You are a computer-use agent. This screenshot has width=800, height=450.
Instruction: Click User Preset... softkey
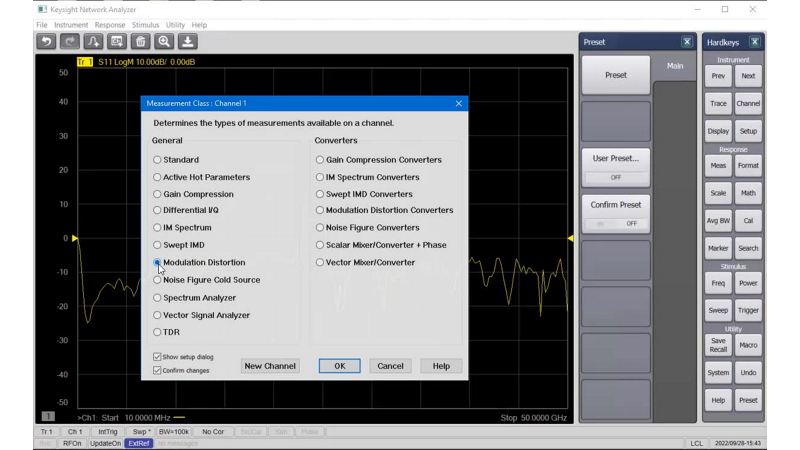[616, 167]
